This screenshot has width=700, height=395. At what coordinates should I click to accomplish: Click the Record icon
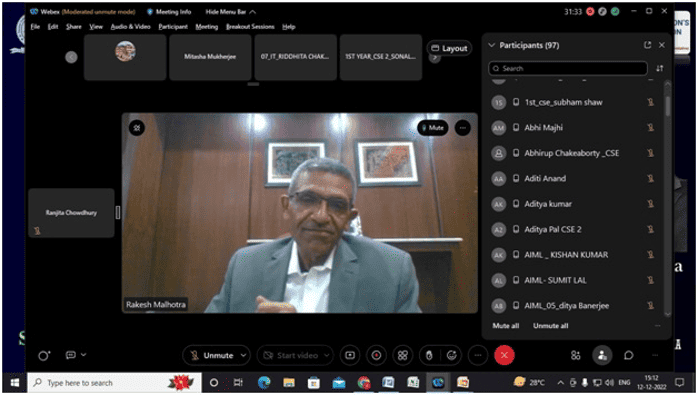(376, 356)
